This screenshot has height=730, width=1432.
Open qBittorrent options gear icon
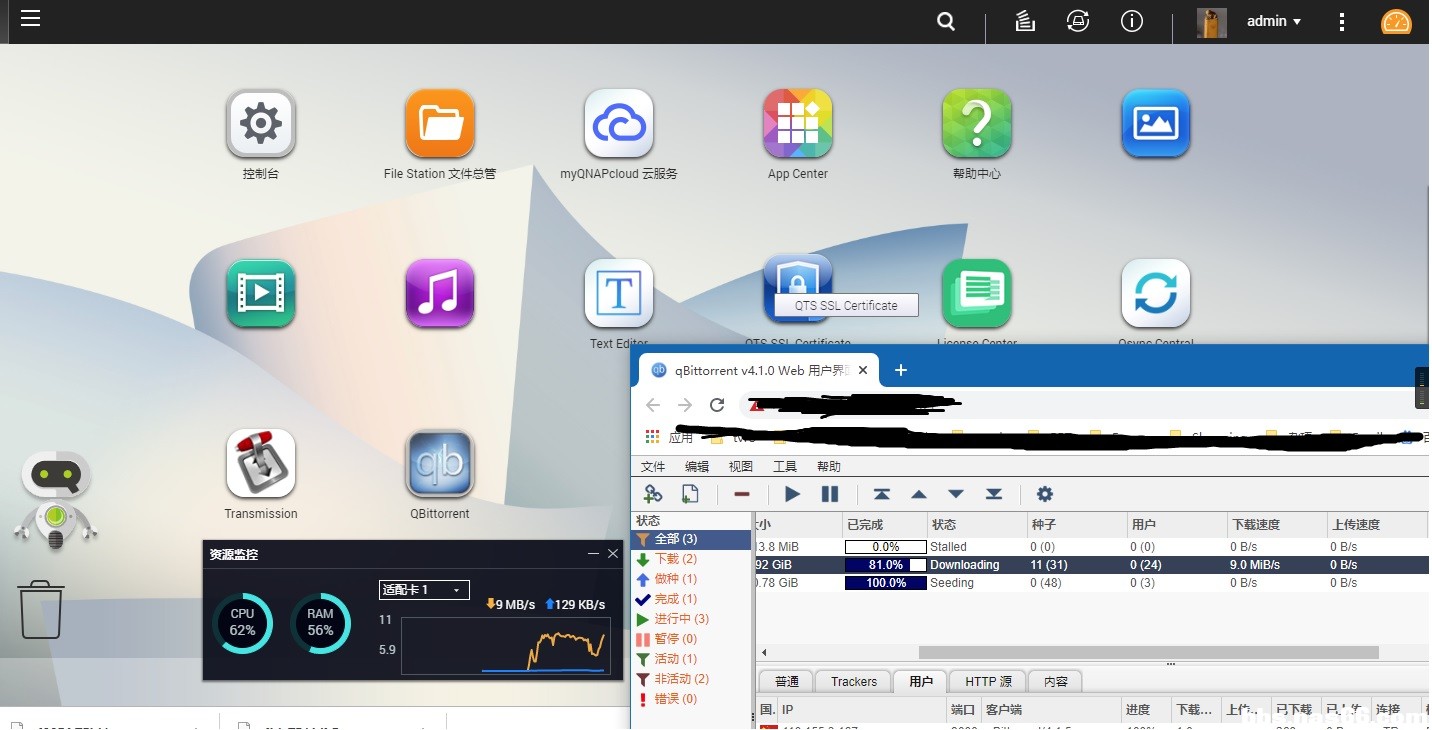pyautogui.click(x=1045, y=494)
